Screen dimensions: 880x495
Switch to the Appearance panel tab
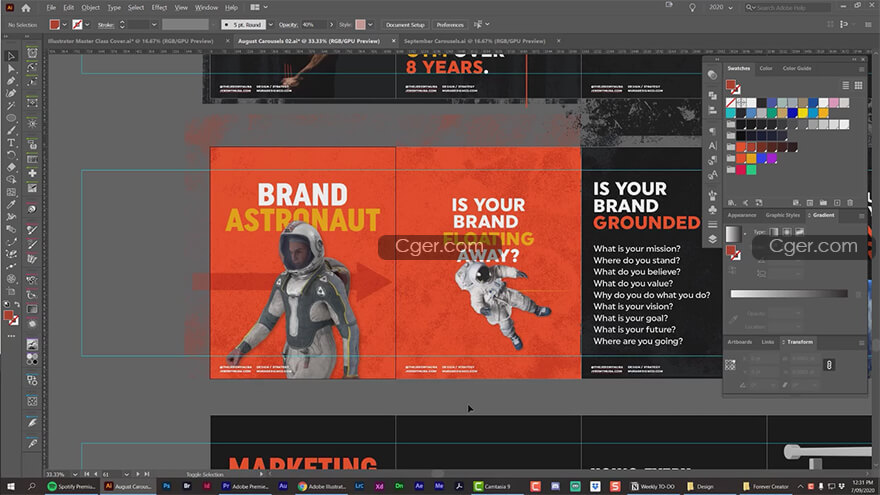pos(742,216)
